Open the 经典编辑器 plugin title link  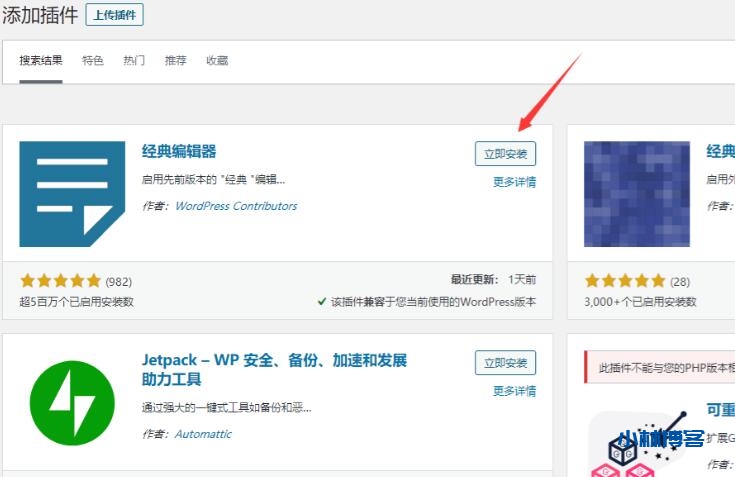[x=179, y=152]
